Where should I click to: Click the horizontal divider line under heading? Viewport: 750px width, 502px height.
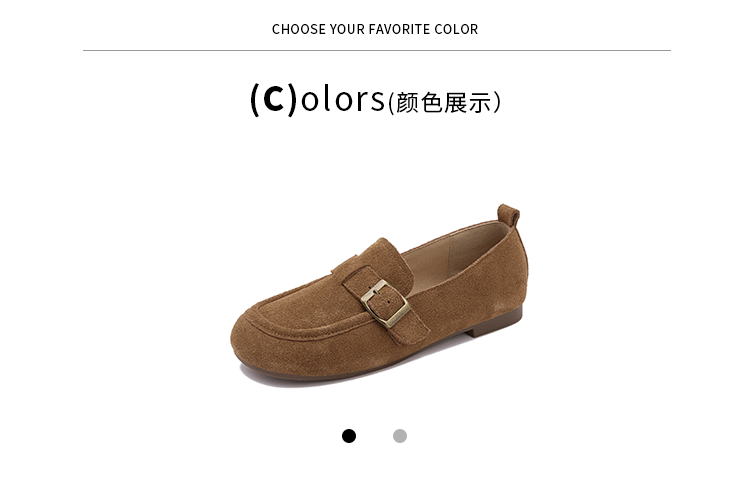coord(377,50)
